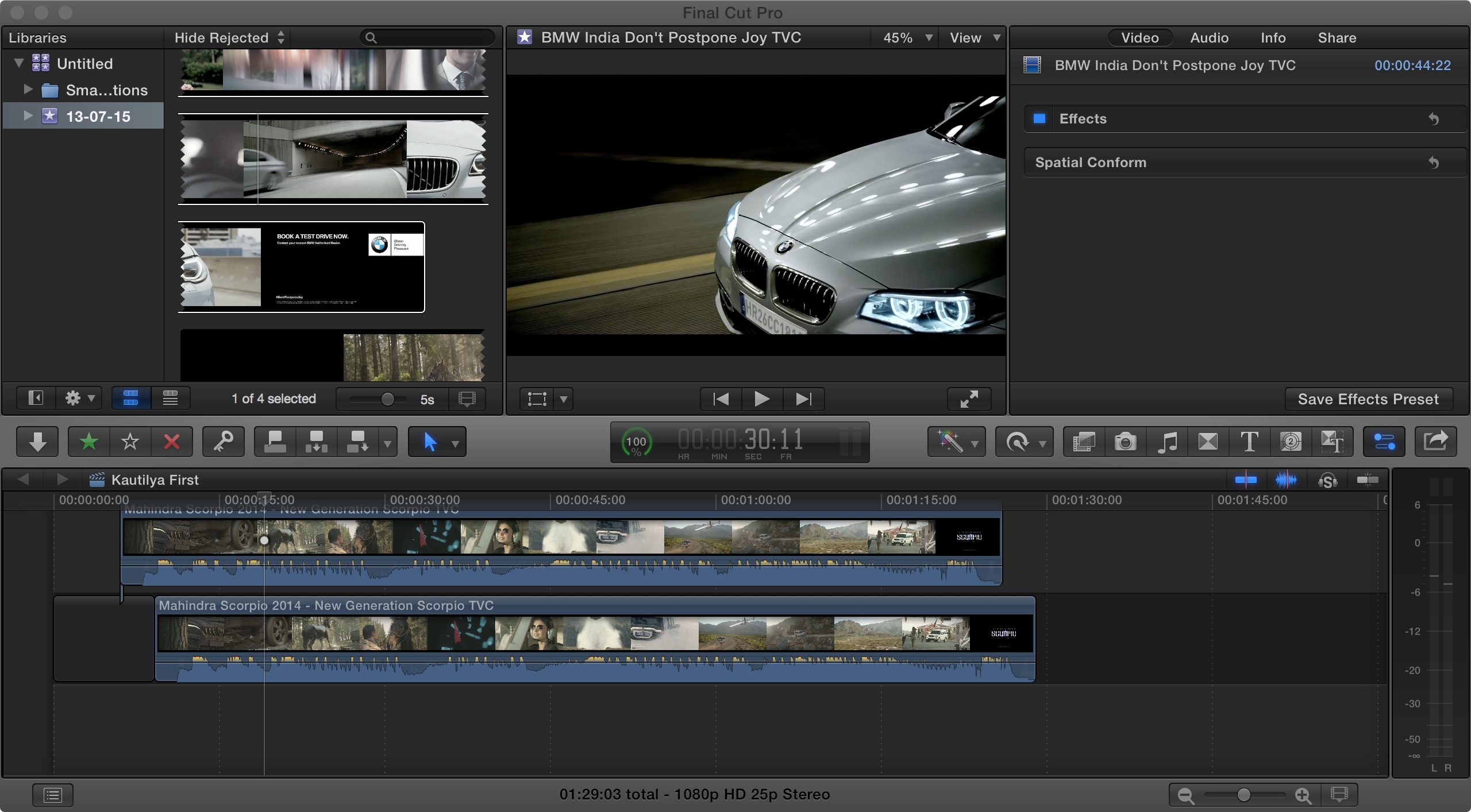
Task: Switch to the Share inspector tab
Action: click(1337, 38)
